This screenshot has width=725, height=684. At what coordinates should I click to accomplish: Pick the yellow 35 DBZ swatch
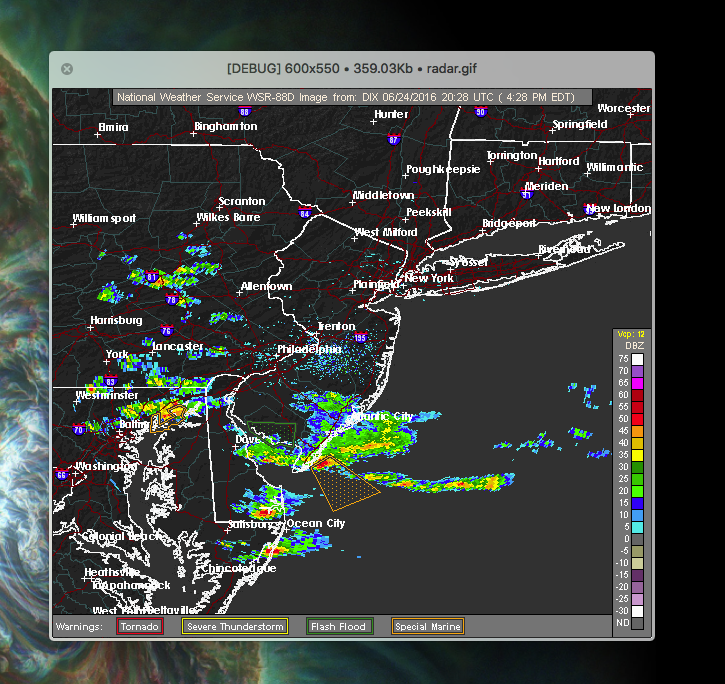pyautogui.click(x=637, y=455)
